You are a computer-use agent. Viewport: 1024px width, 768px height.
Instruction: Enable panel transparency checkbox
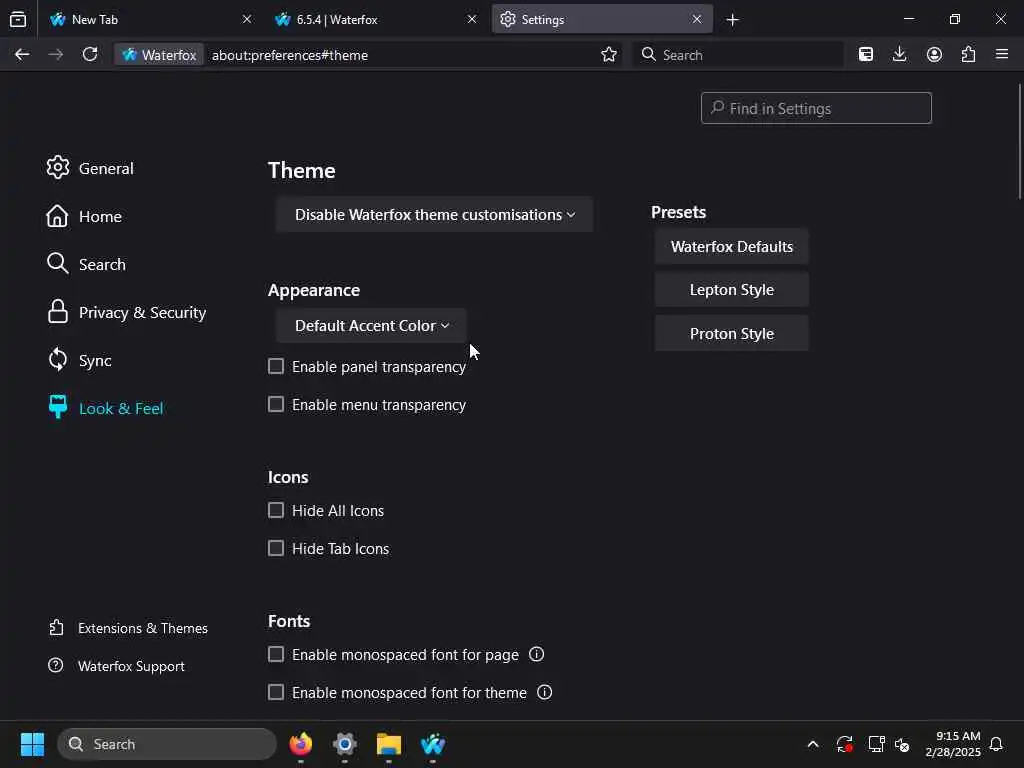[x=276, y=366]
